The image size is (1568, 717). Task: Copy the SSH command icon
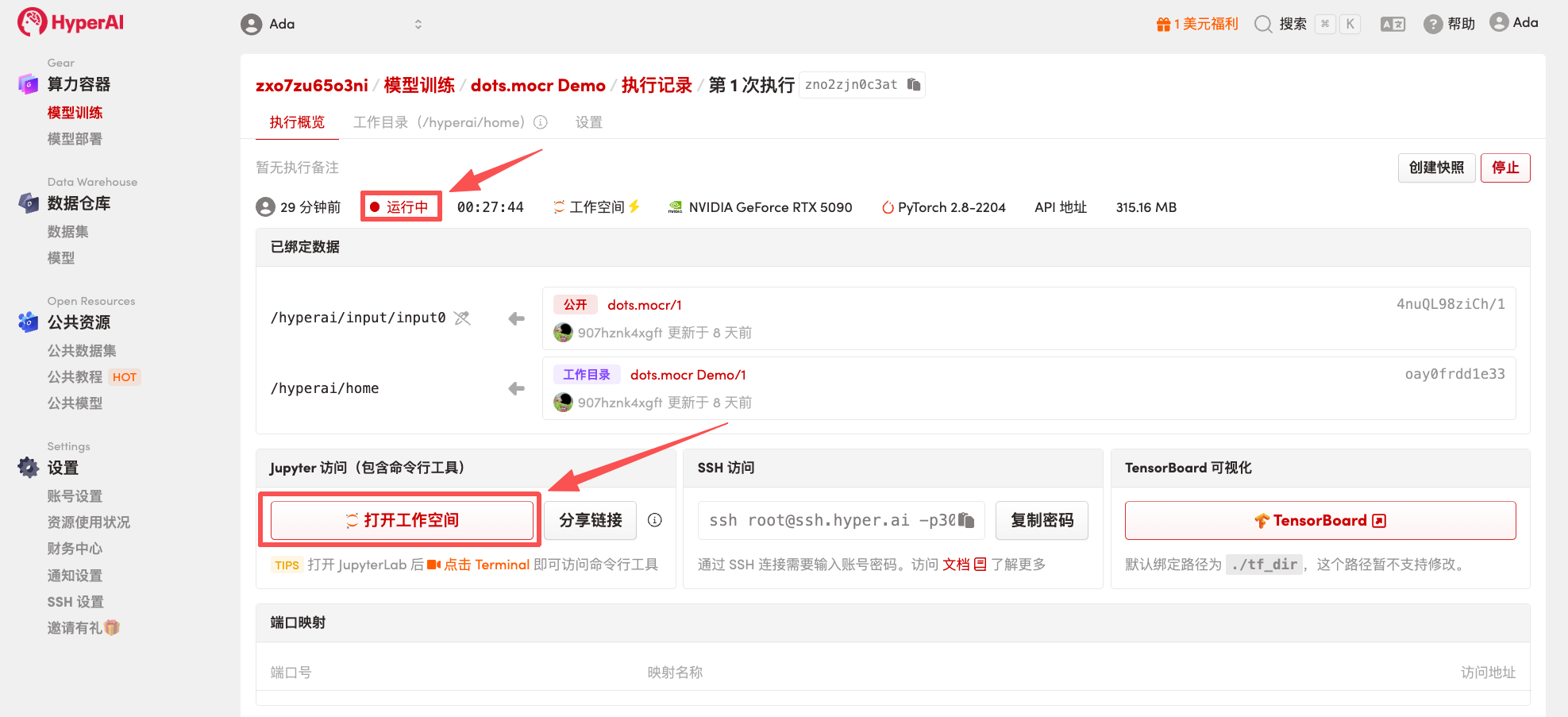966,520
